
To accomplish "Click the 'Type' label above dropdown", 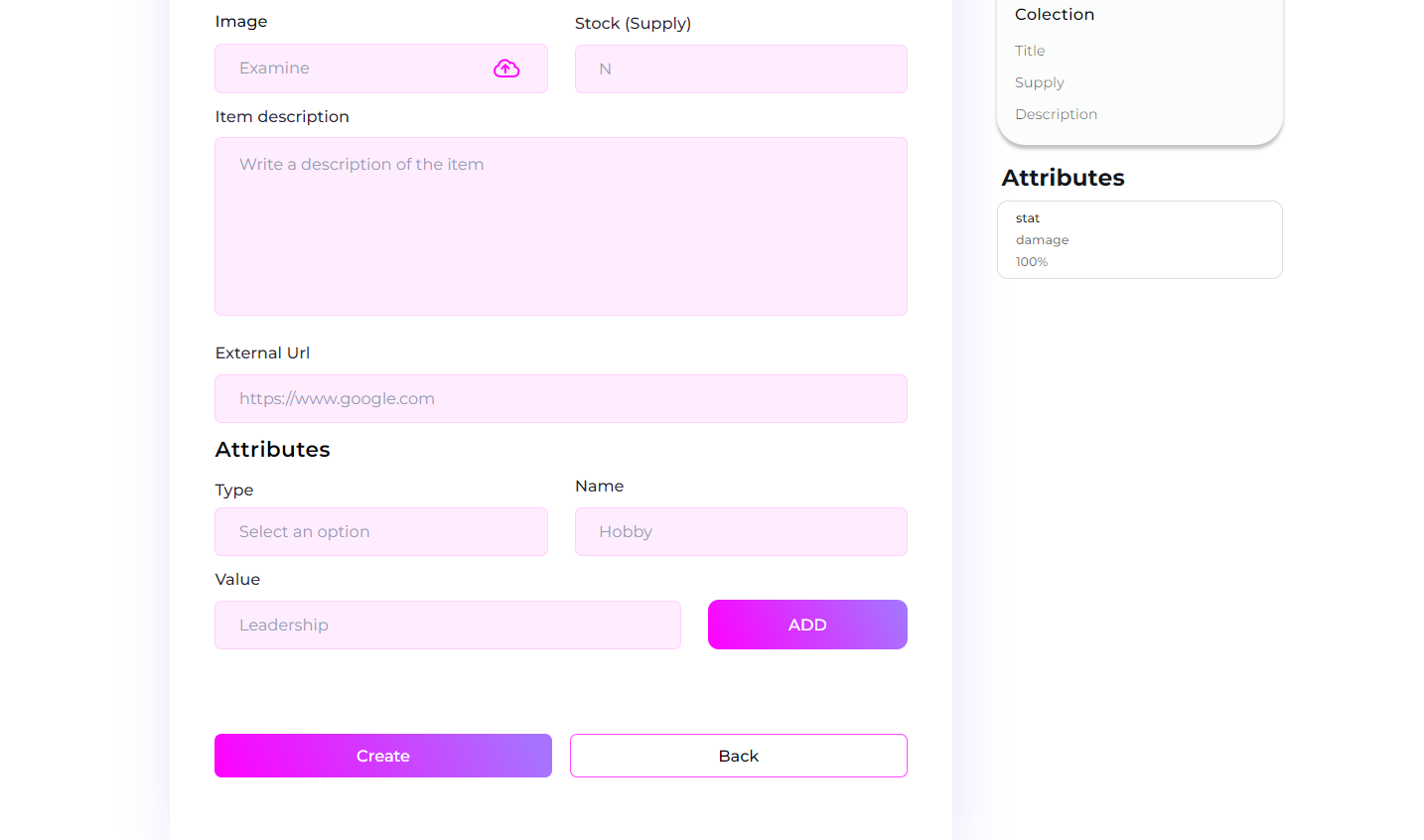I will (x=234, y=490).
